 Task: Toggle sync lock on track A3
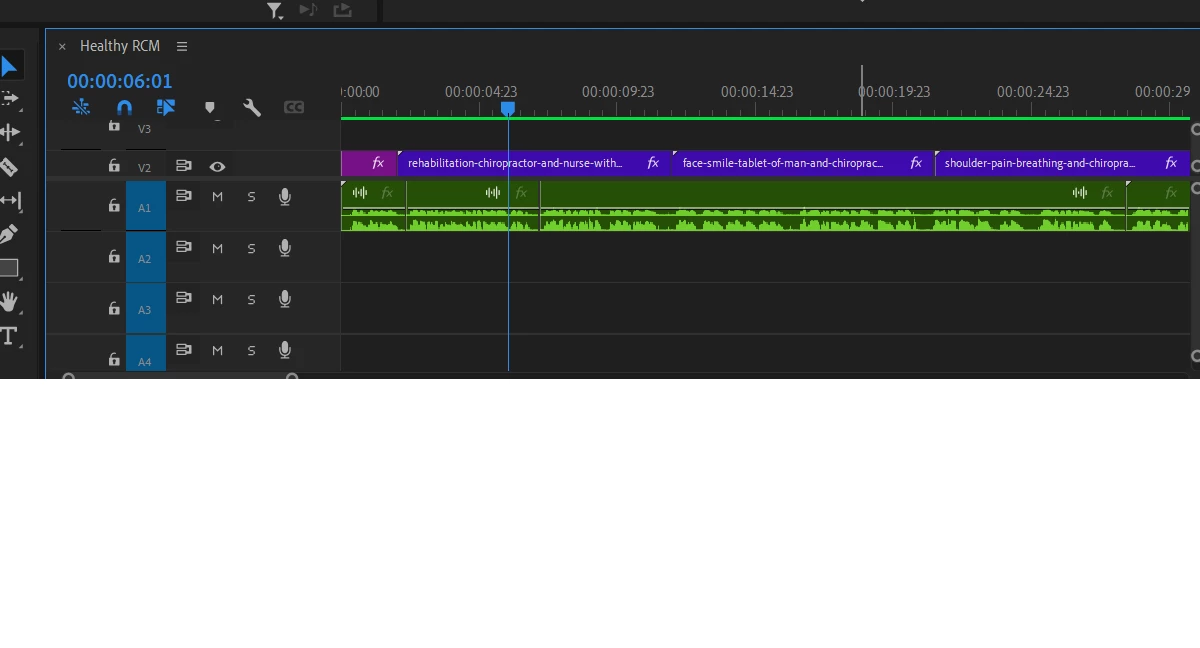pos(184,298)
